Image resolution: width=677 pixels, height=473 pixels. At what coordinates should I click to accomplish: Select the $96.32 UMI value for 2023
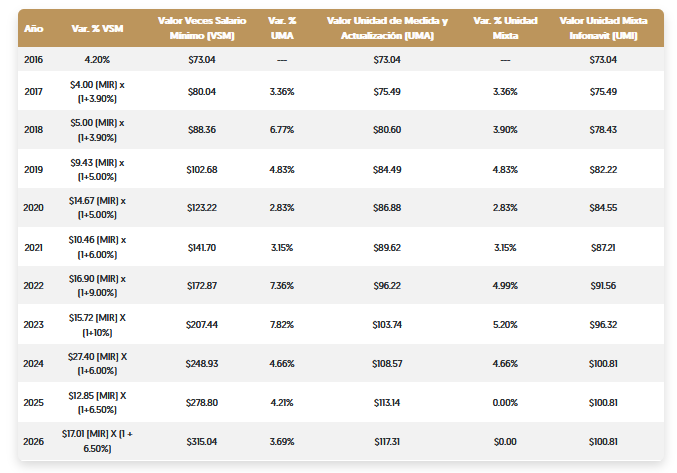pos(603,325)
